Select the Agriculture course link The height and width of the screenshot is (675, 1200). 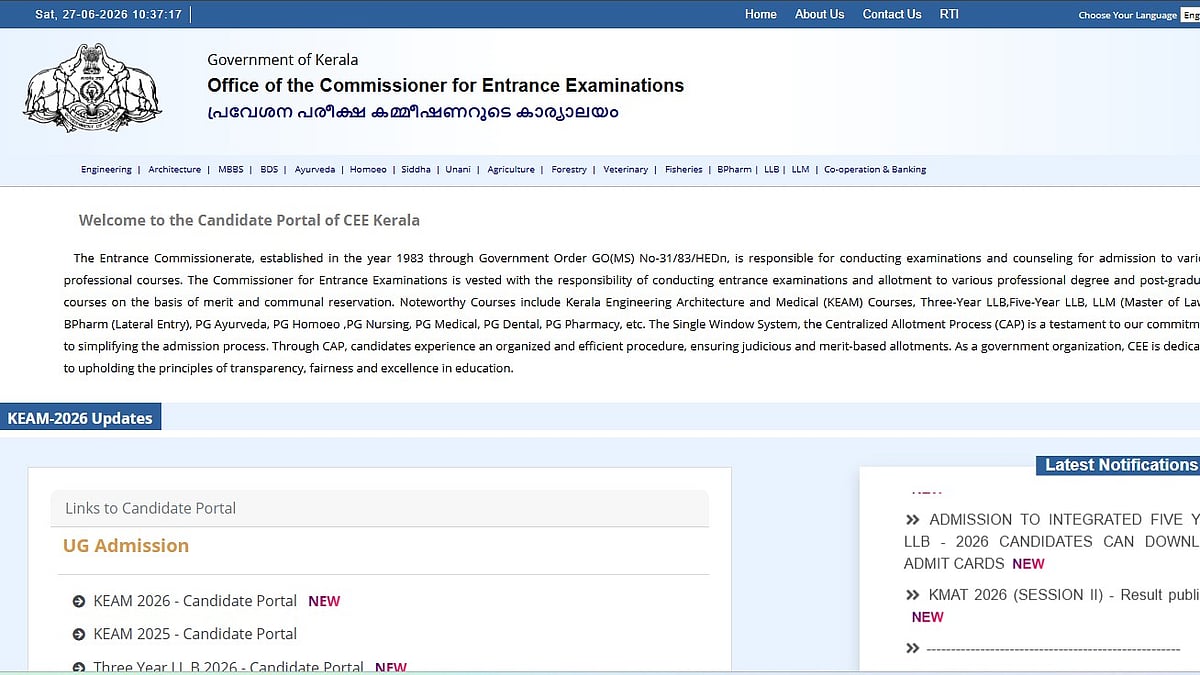pyautogui.click(x=511, y=170)
